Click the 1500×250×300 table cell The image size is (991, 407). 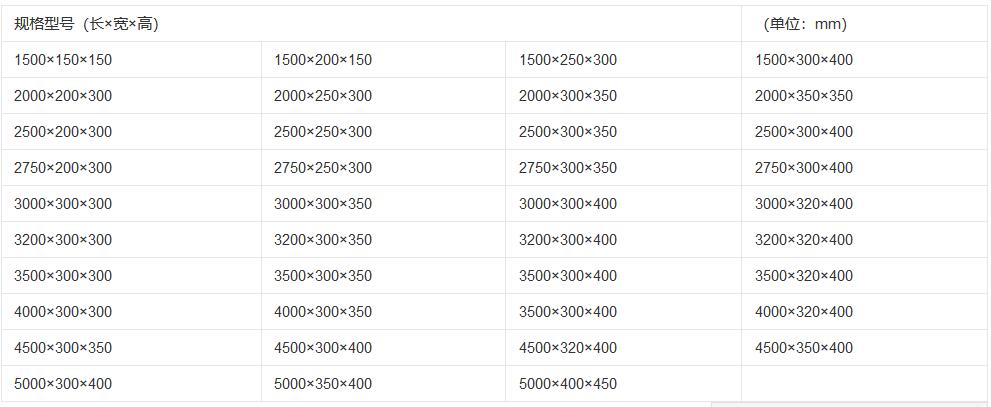(x=568, y=60)
